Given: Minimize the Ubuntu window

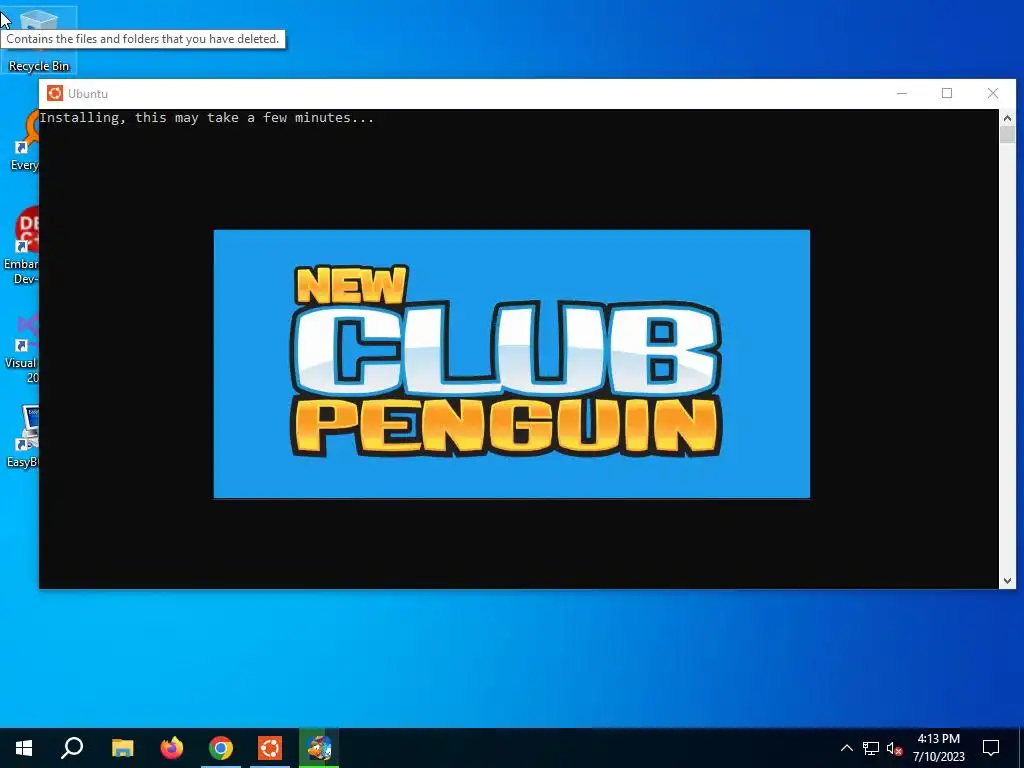Looking at the screenshot, I should (x=902, y=93).
